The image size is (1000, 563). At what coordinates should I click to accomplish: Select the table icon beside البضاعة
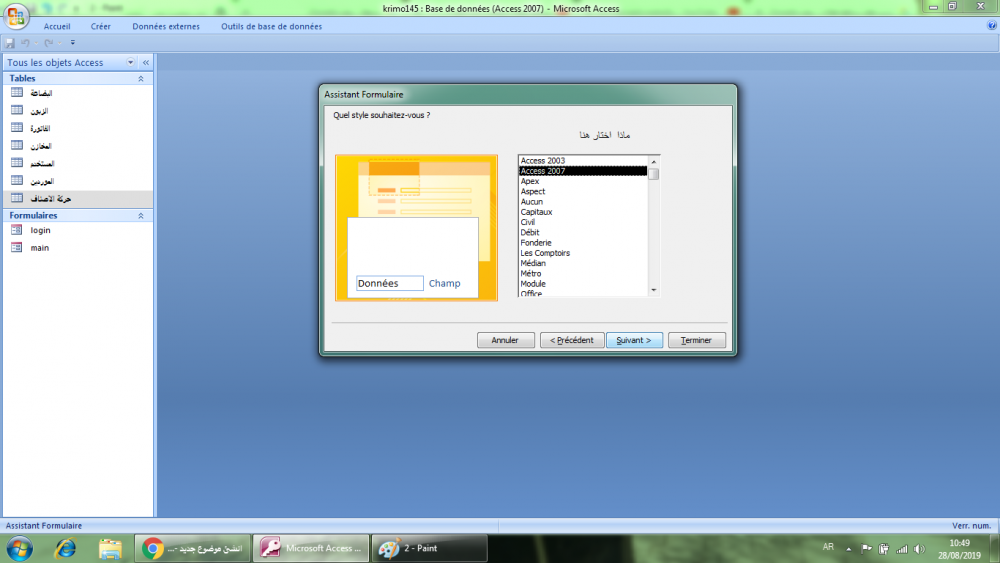pos(17,92)
